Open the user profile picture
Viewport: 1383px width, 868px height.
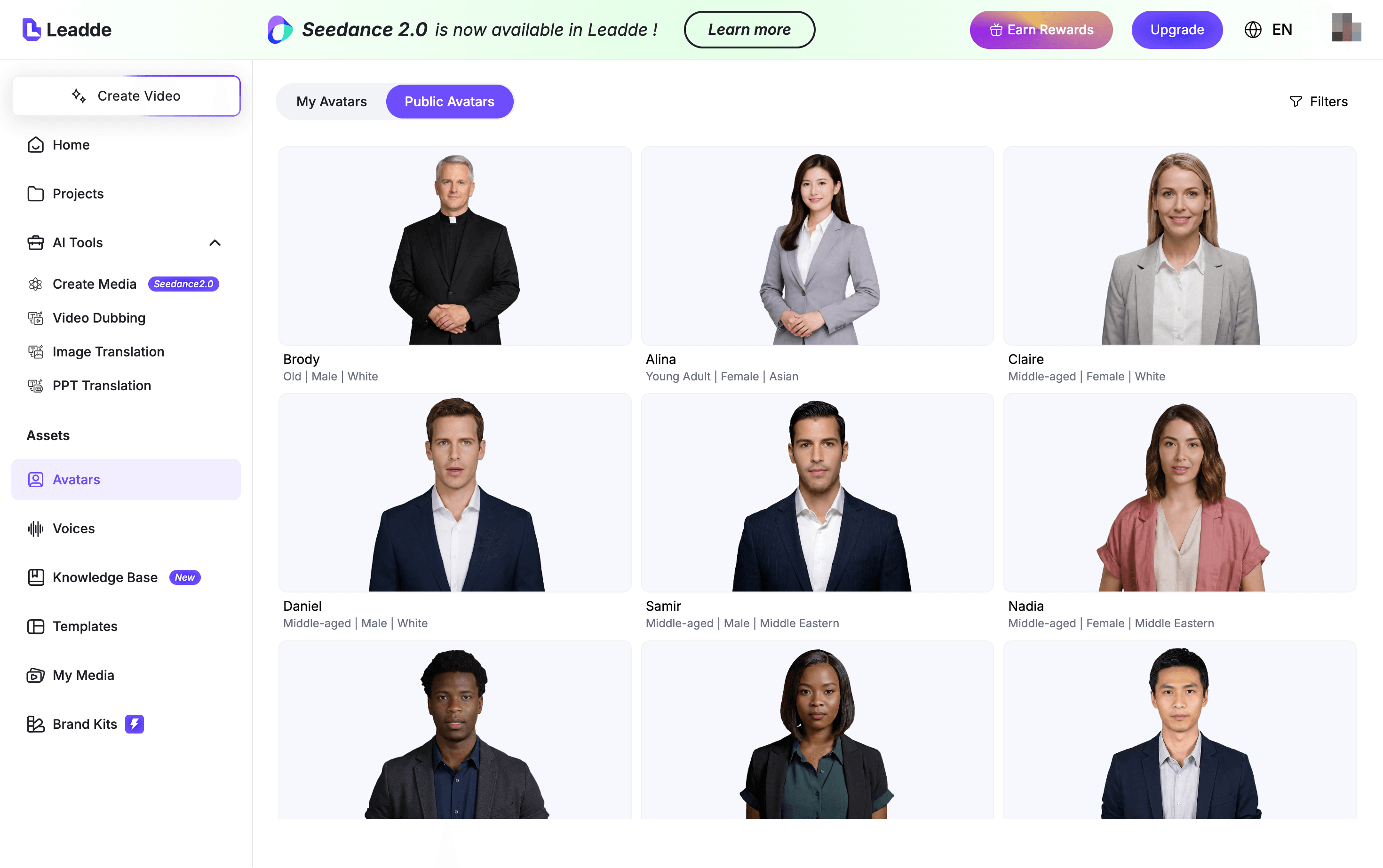click(x=1346, y=28)
